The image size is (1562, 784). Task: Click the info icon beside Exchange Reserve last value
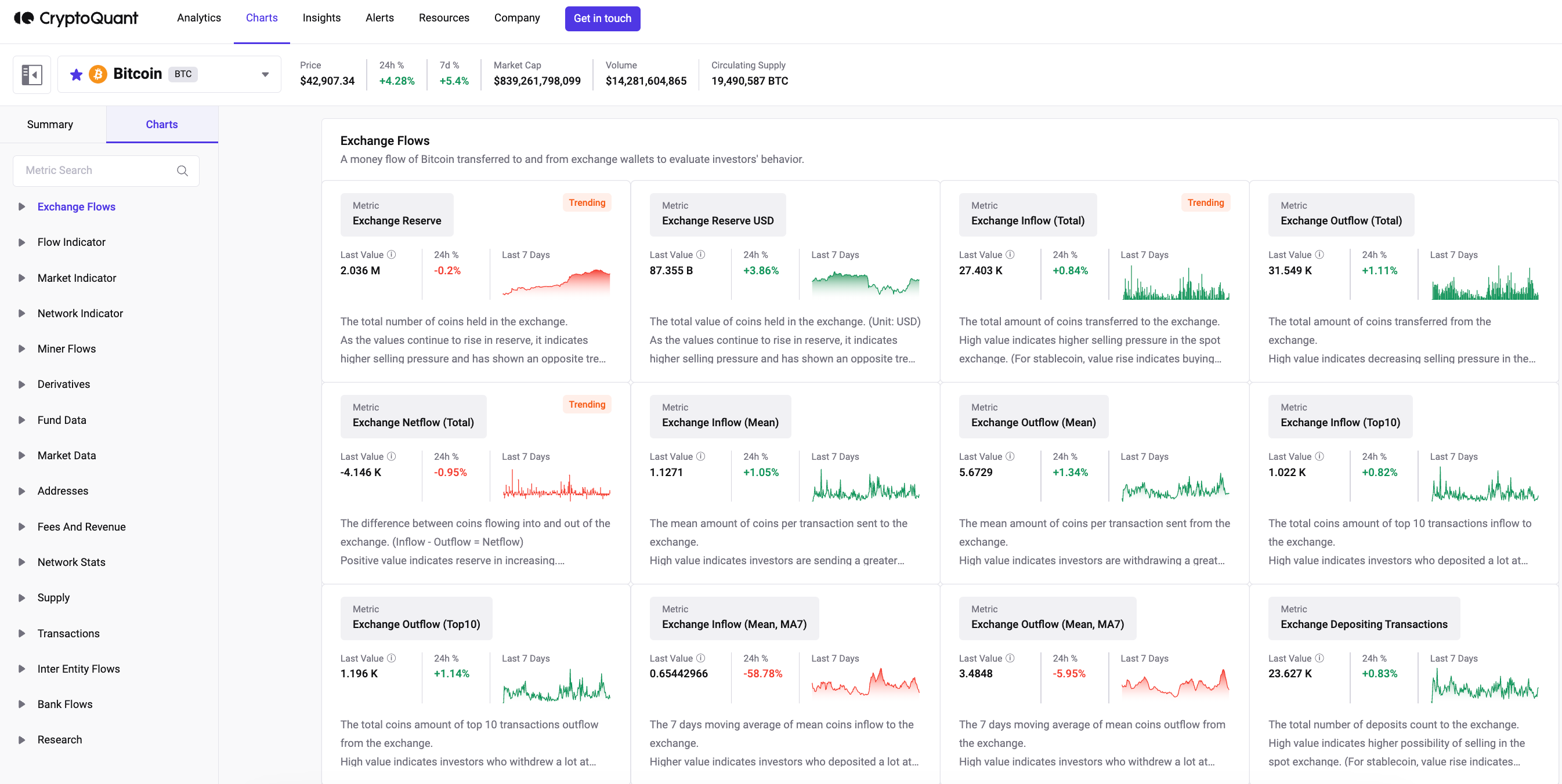(391, 254)
